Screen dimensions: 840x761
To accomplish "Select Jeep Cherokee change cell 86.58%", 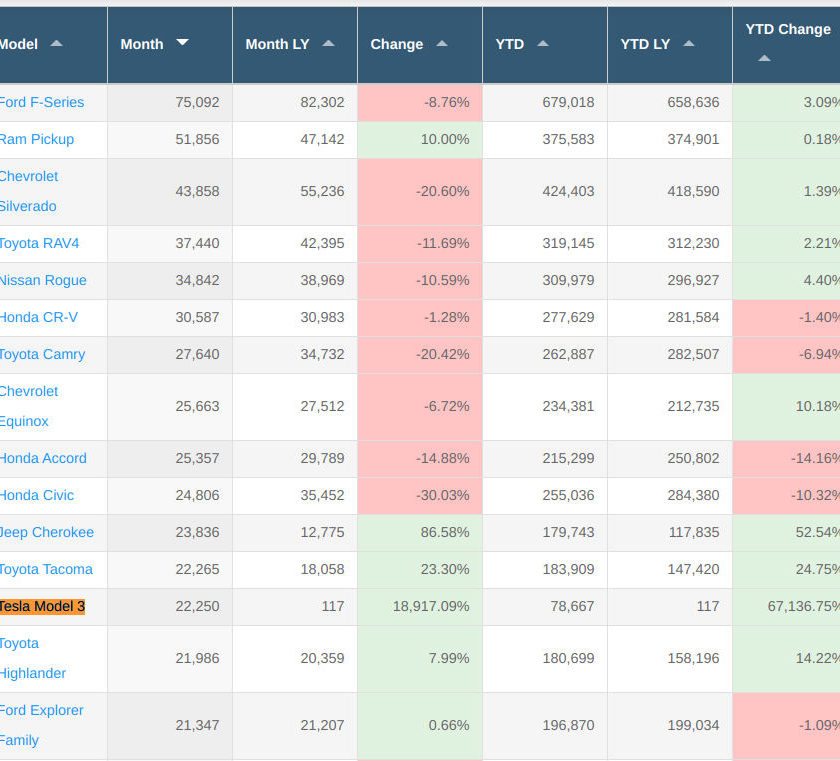I will click(419, 533).
